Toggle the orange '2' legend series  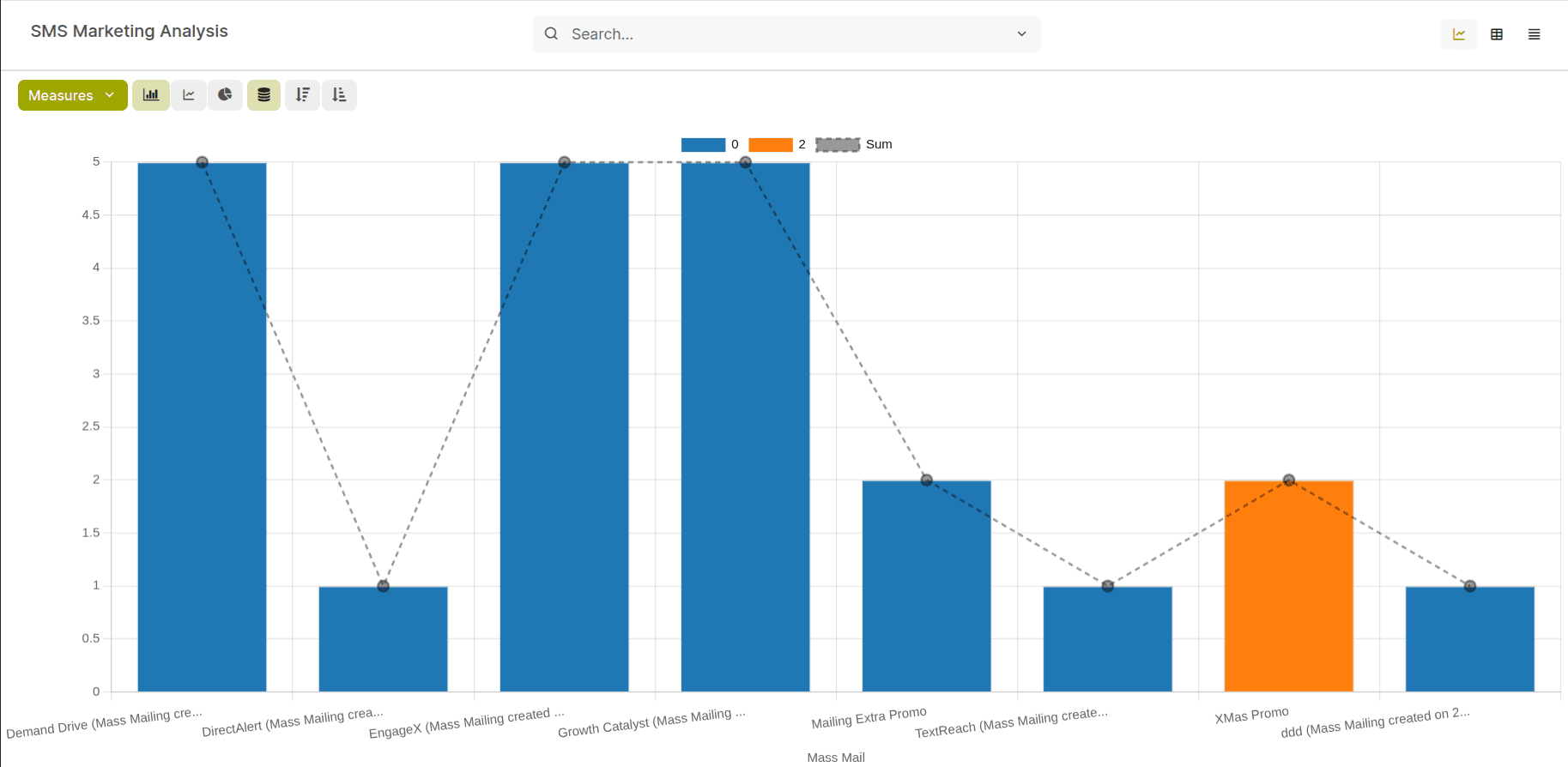[770, 145]
